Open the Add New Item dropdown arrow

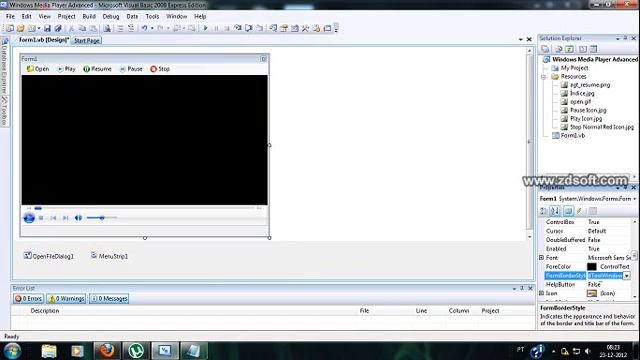(39, 28)
